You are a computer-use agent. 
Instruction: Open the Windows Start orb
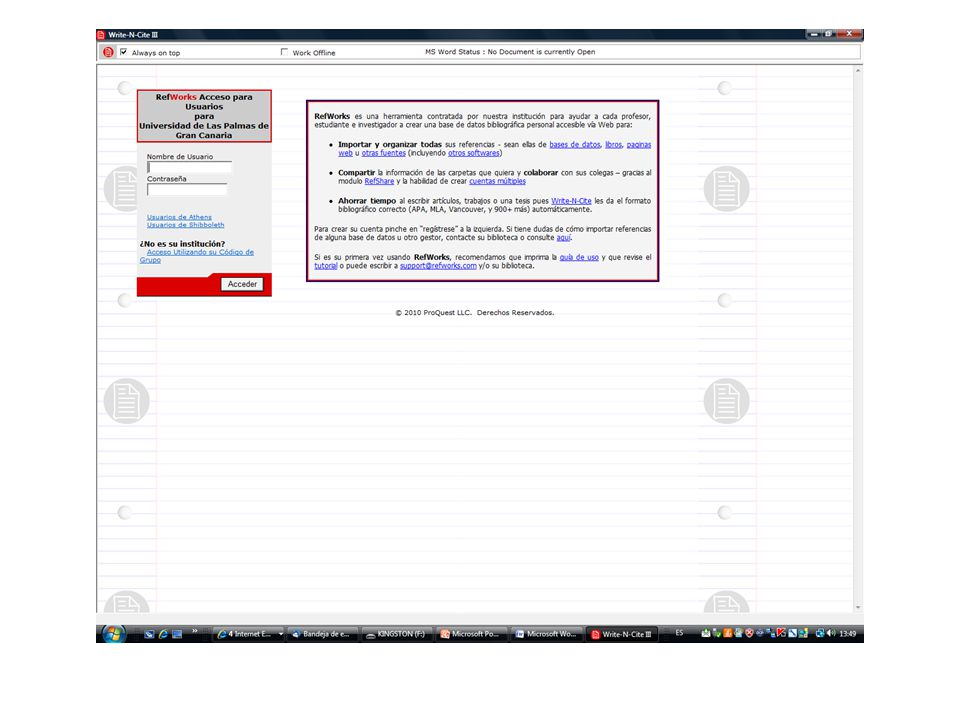114,634
